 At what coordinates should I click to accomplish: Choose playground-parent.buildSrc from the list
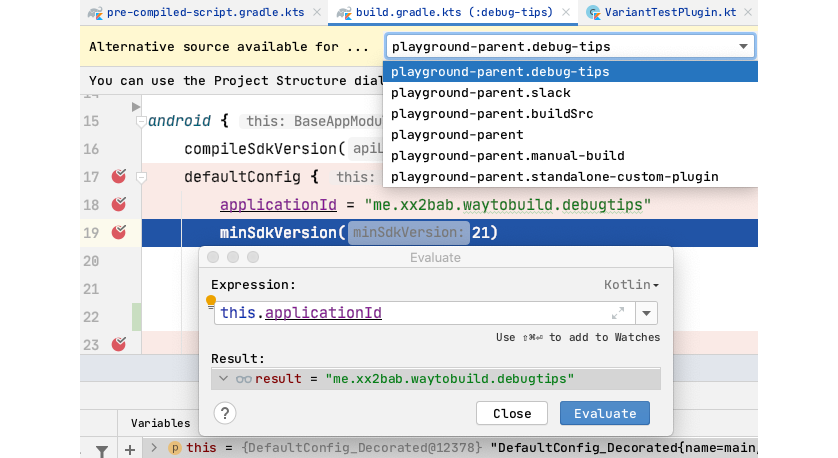tap(570, 113)
